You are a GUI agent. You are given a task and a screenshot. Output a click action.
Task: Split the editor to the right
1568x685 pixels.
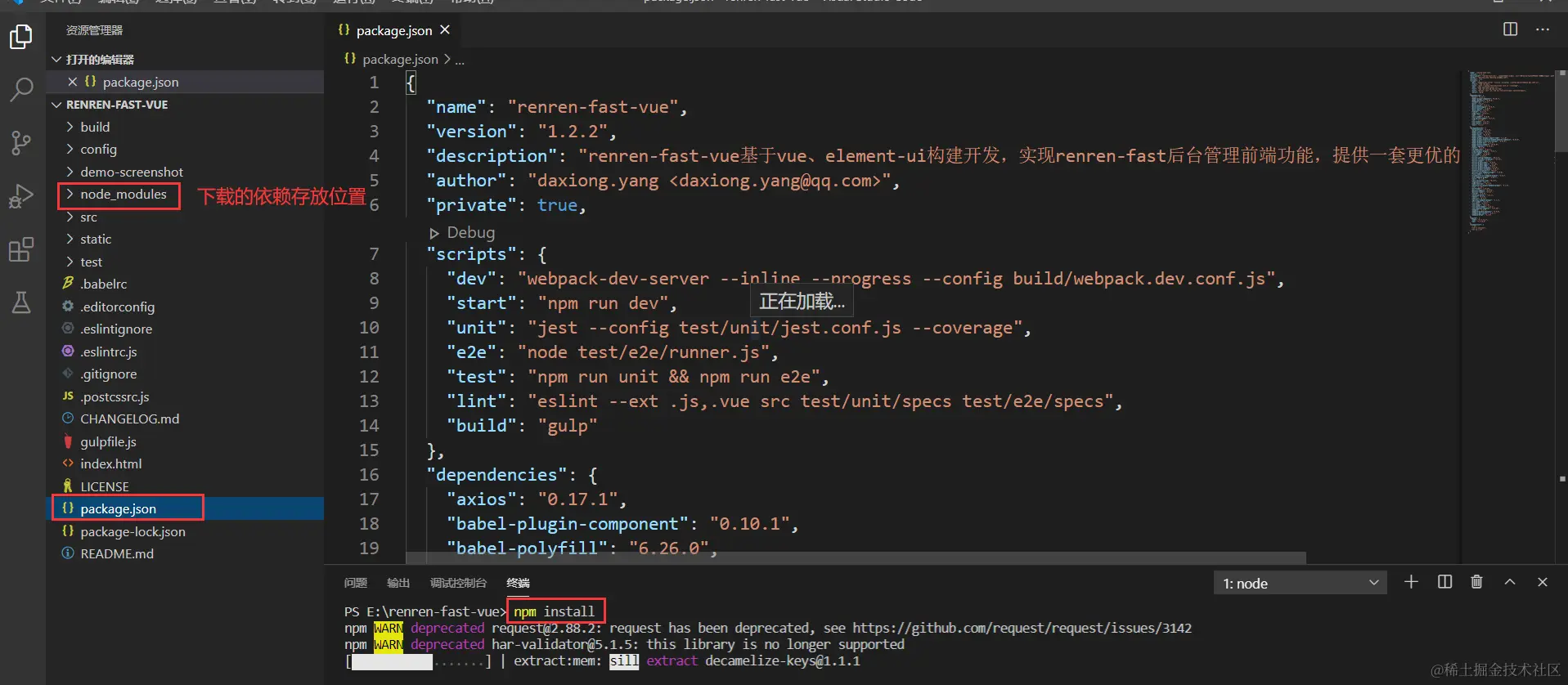(1510, 29)
